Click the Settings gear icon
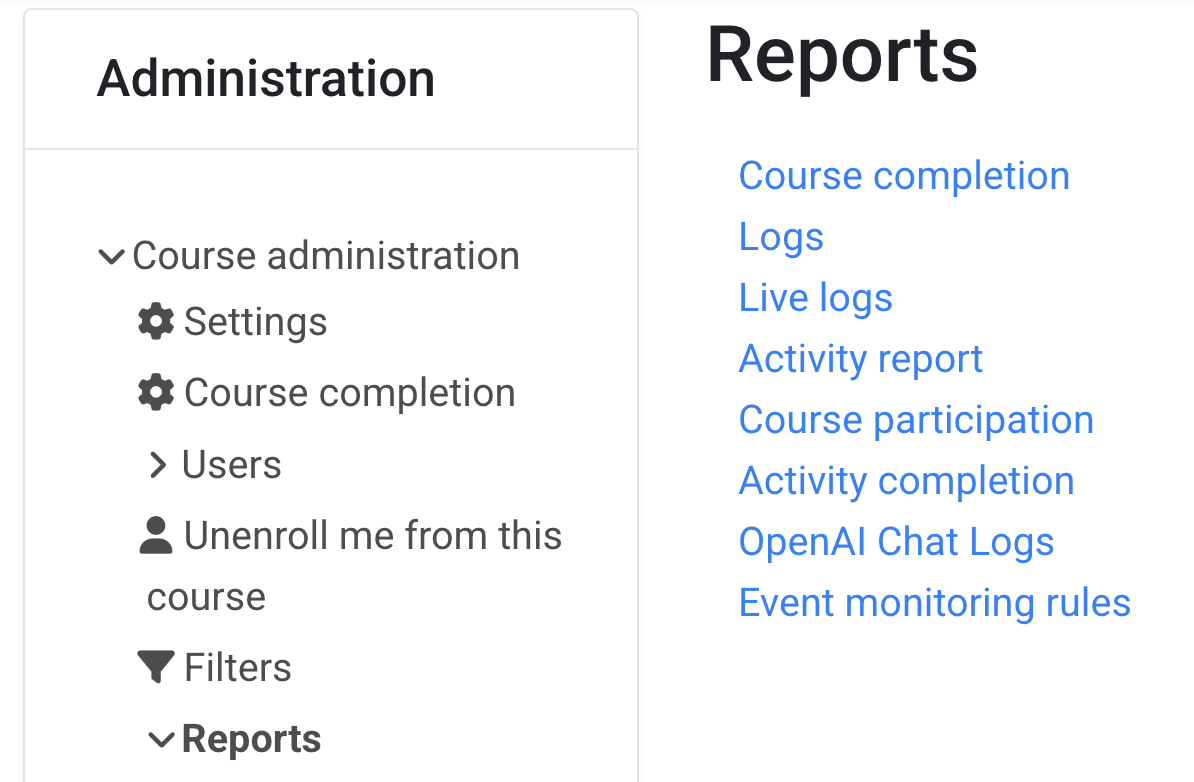The height and width of the screenshot is (782, 1194). 156,321
